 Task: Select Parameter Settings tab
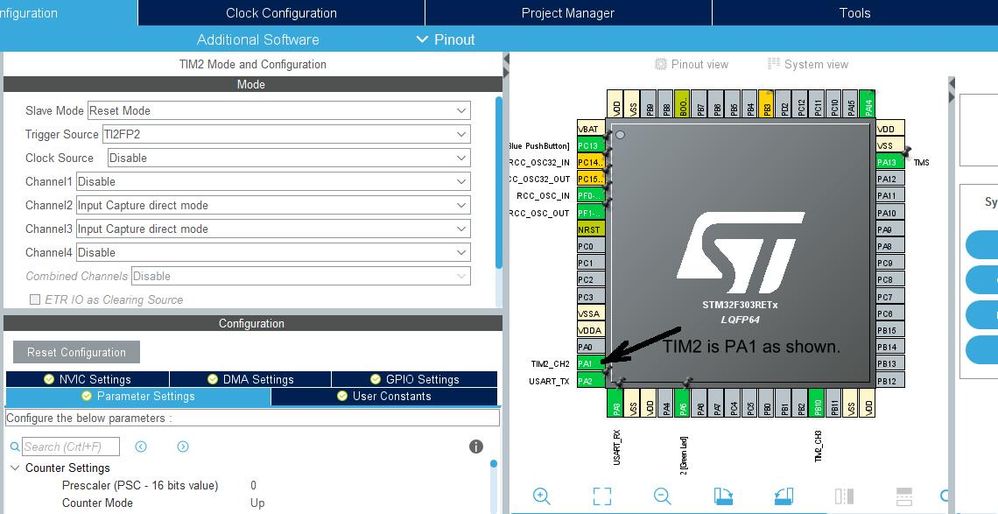pos(138,396)
